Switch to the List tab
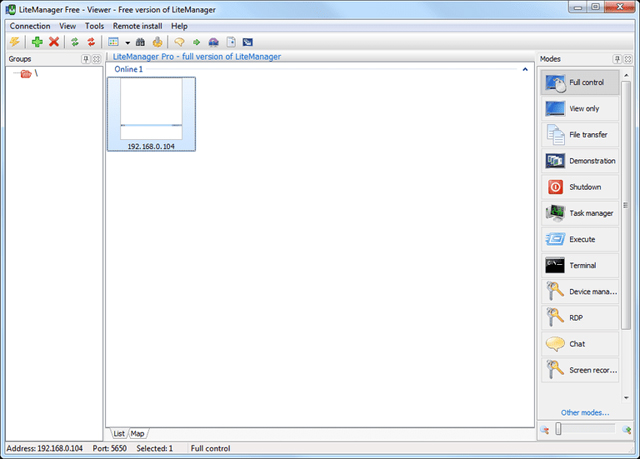Screen dimensions: 640x459 pyautogui.click(x=119, y=433)
